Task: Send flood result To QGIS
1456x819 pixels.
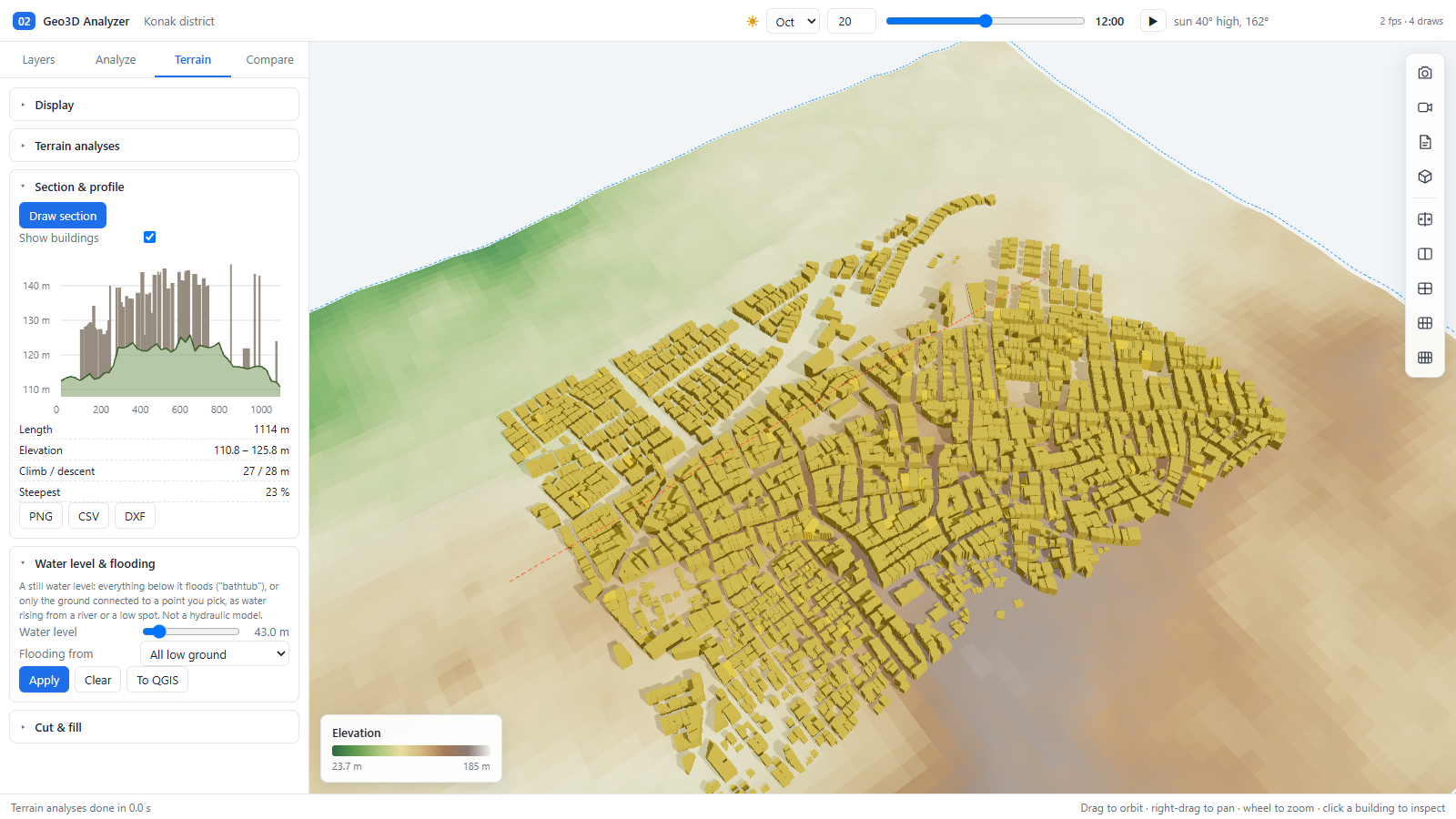Action: pyautogui.click(x=157, y=680)
